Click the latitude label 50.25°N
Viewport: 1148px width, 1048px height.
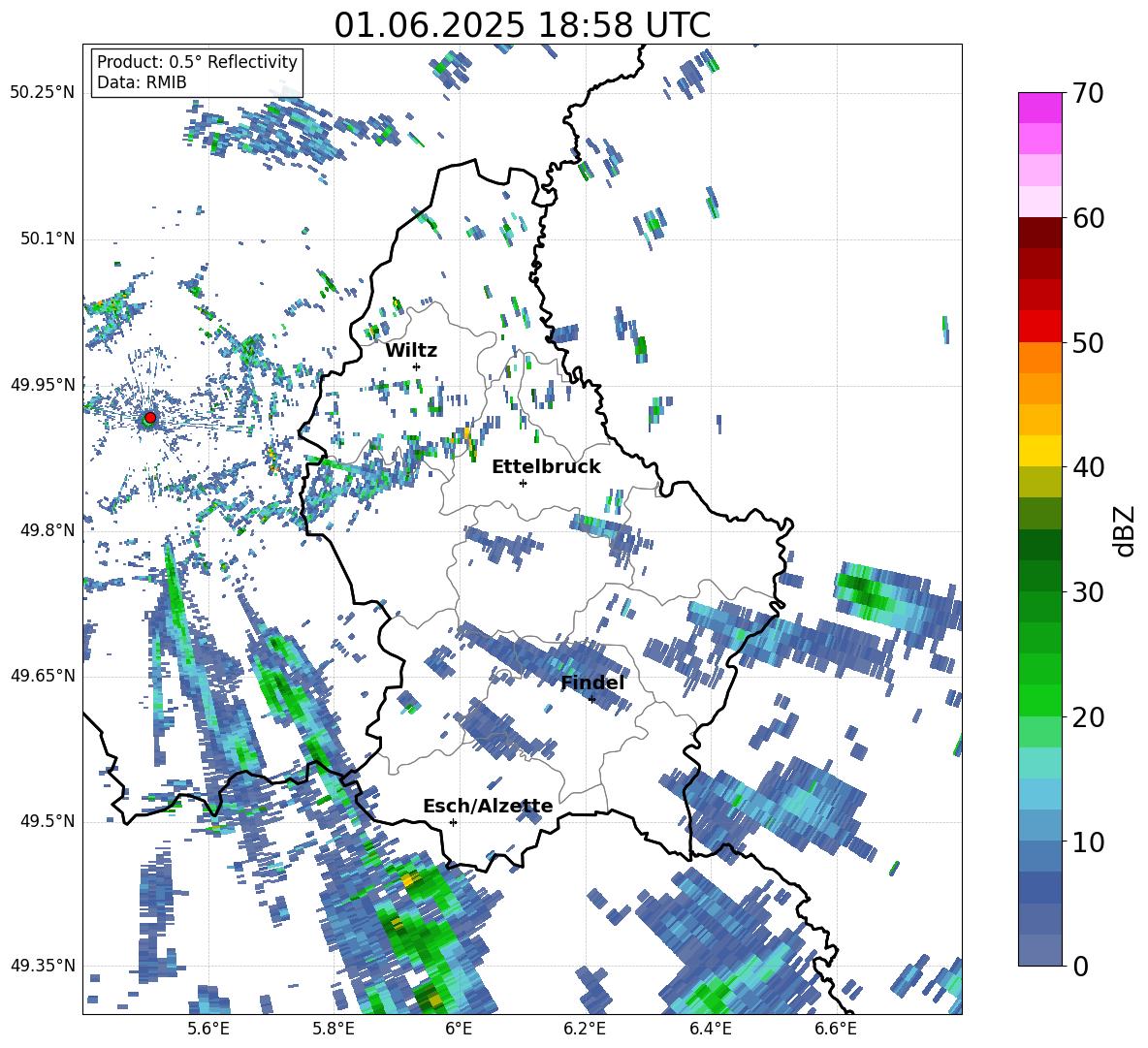(43, 93)
